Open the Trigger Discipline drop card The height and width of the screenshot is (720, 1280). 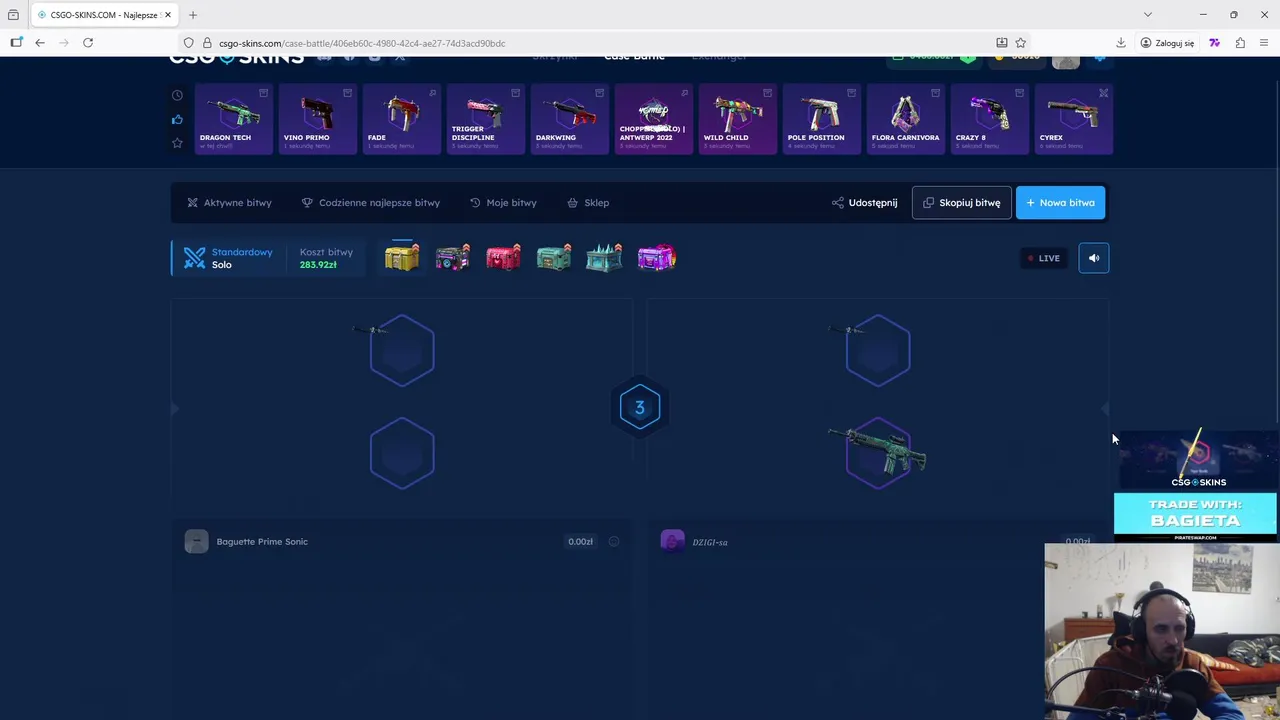486,119
